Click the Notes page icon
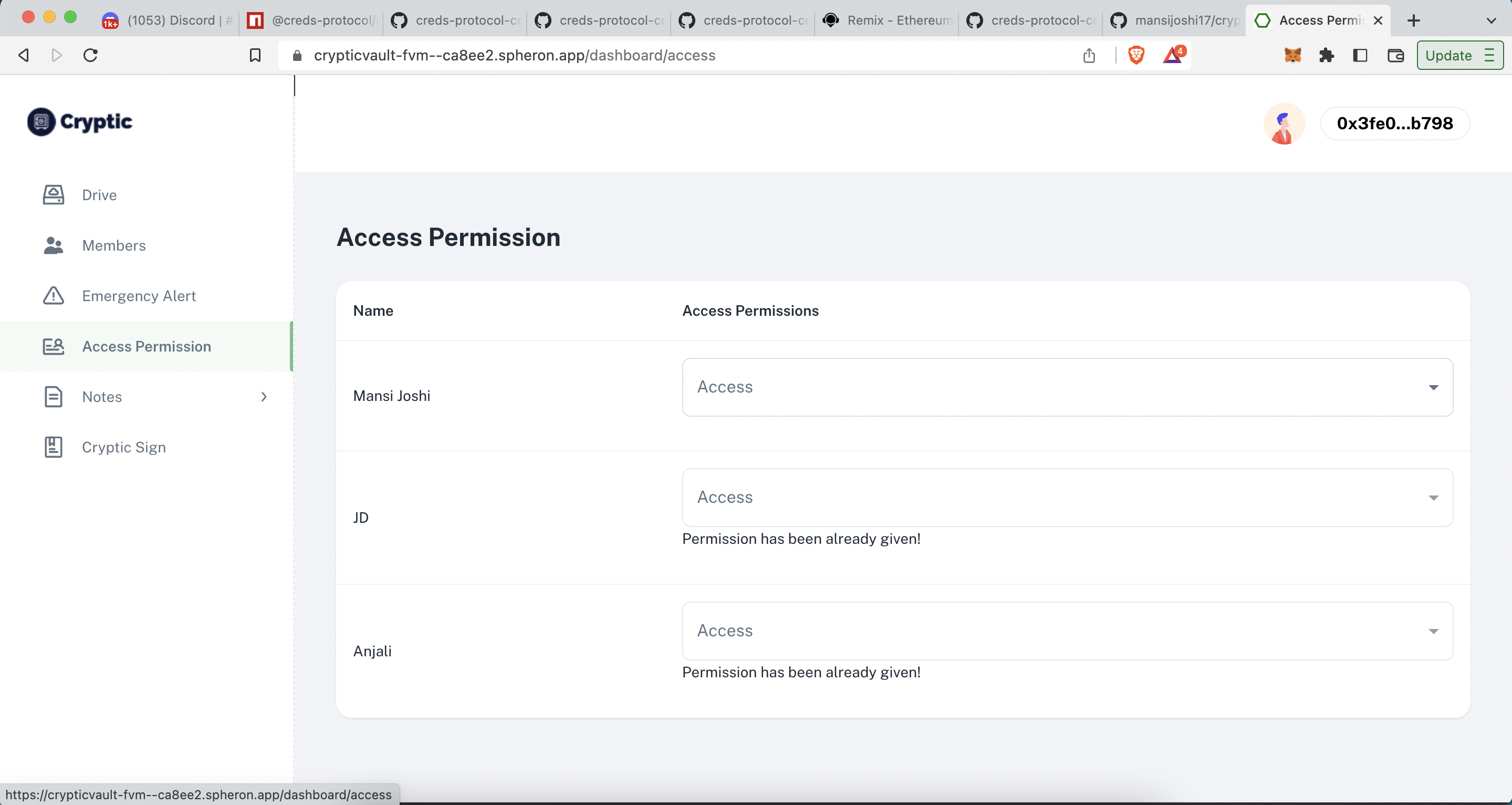The width and height of the screenshot is (1512, 805). (x=54, y=397)
